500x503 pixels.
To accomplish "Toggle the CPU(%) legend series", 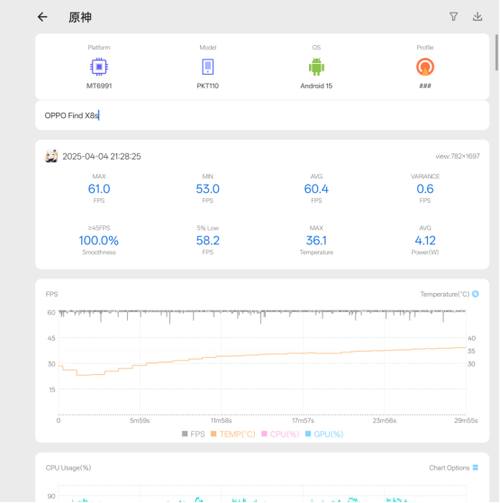I will pyautogui.click(x=280, y=434).
